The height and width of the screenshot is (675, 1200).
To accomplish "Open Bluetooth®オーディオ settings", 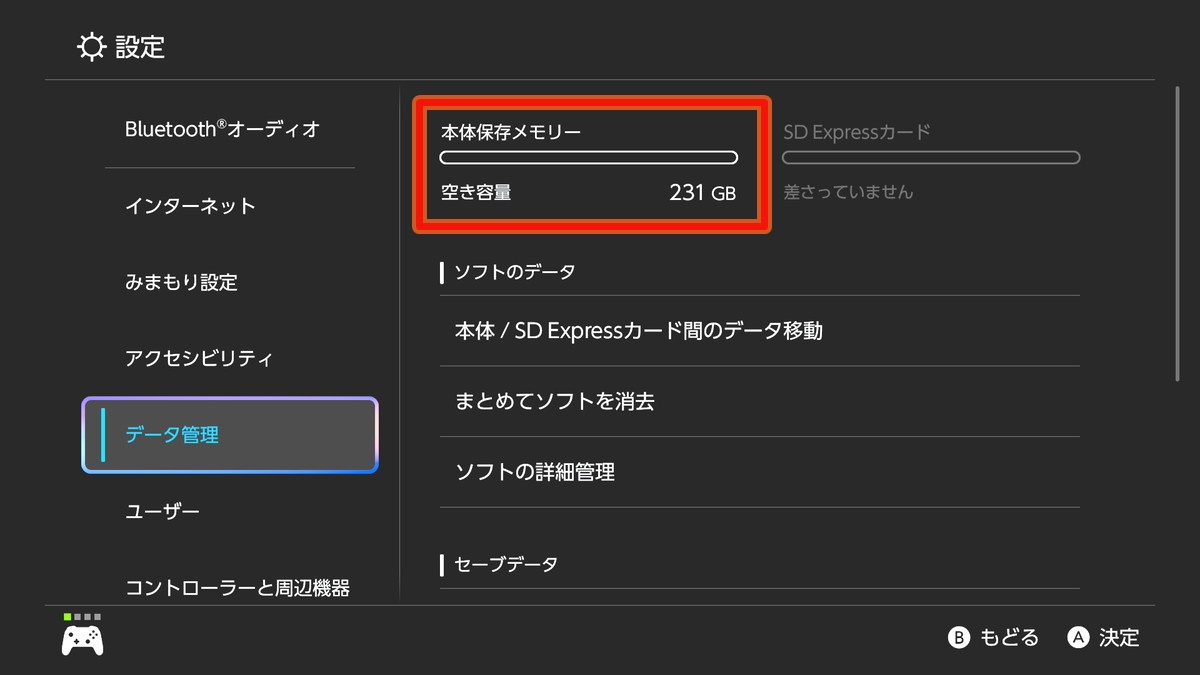I will point(222,129).
